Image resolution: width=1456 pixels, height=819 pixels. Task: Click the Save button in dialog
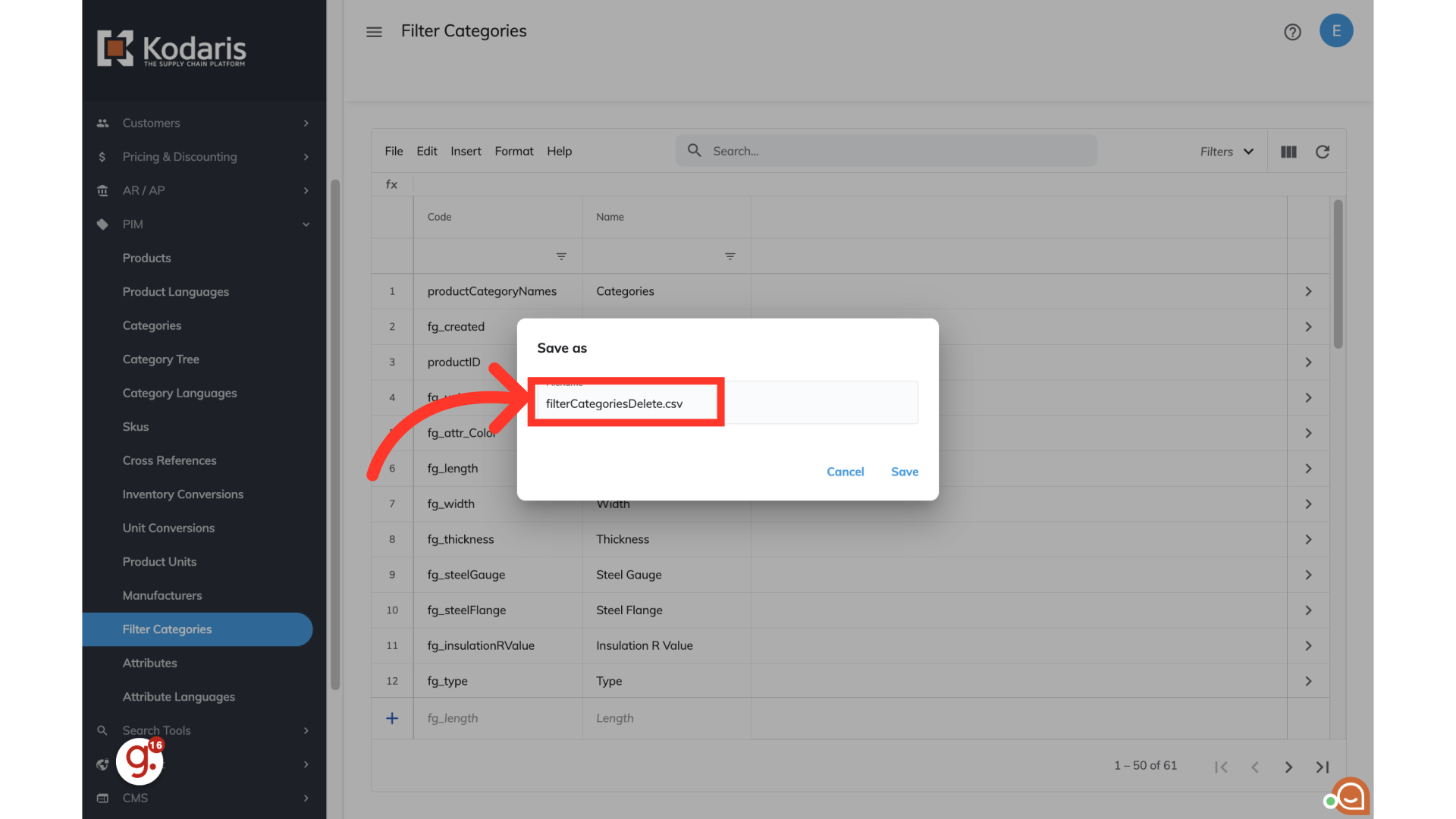(904, 472)
